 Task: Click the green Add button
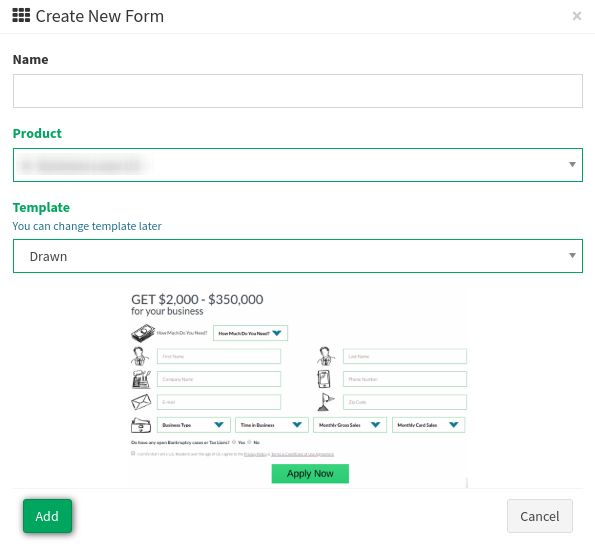(x=47, y=516)
